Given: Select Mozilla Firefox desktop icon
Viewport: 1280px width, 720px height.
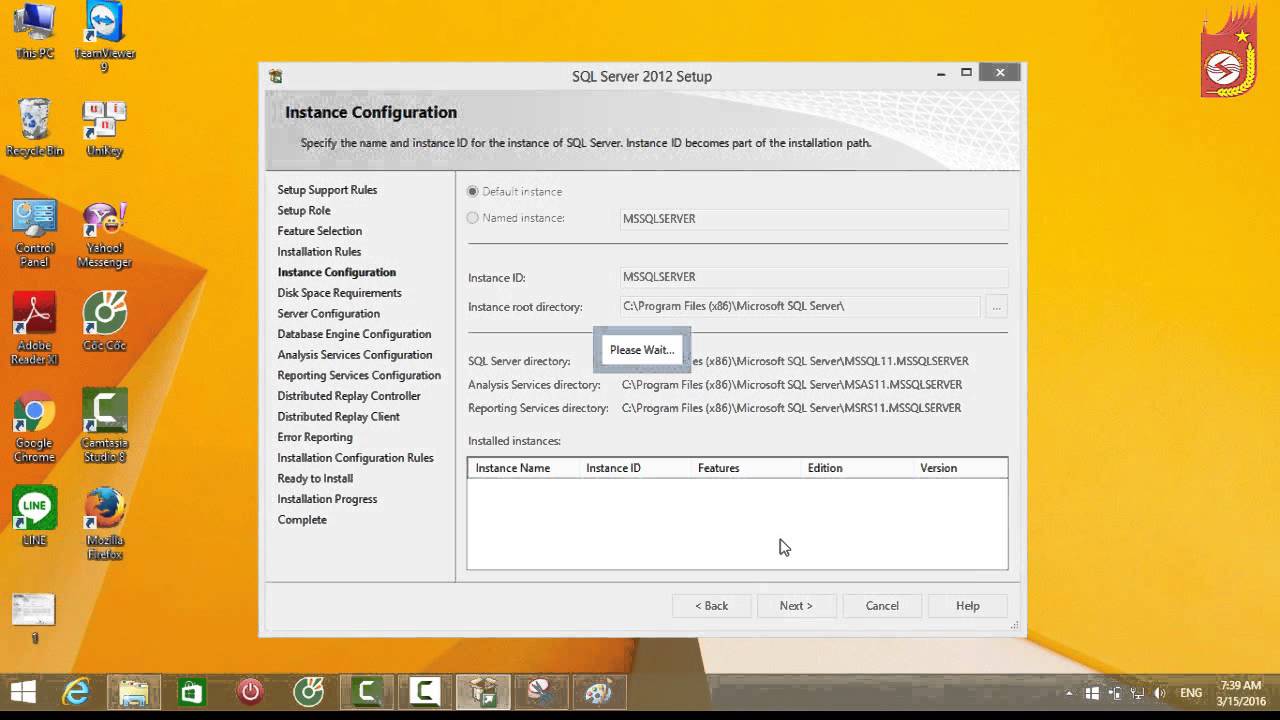Looking at the screenshot, I should [x=104, y=524].
